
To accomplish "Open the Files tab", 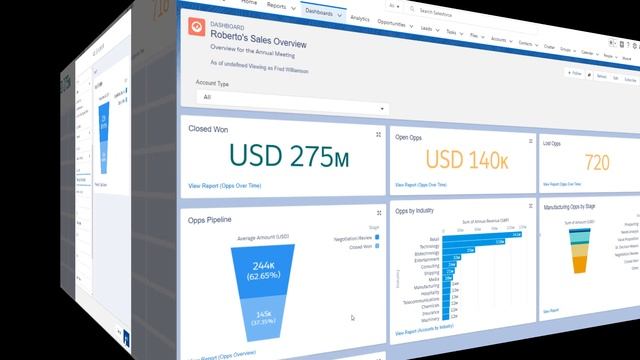I will pyautogui.click(x=473, y=36).
